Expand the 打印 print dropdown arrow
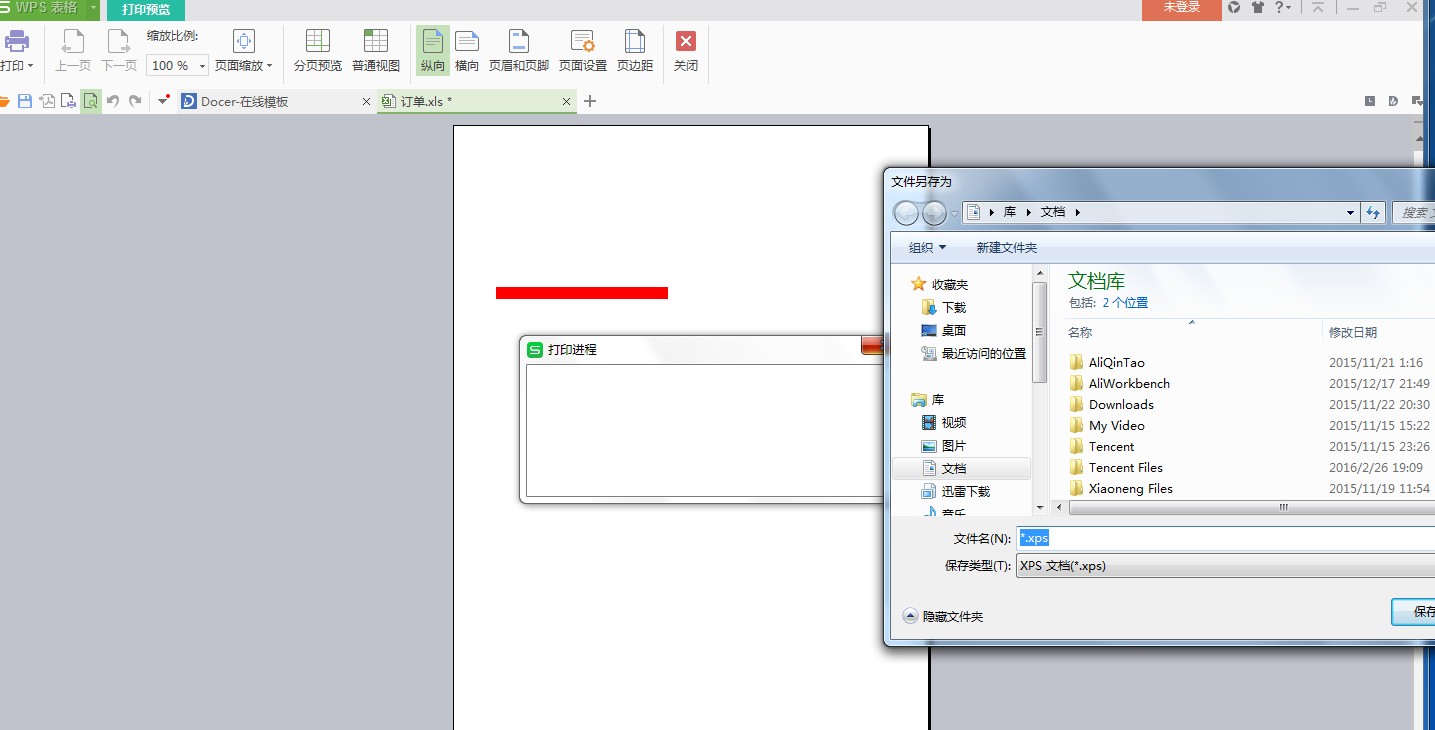This screenshot has width=1435, height=730. coord(31,66)
